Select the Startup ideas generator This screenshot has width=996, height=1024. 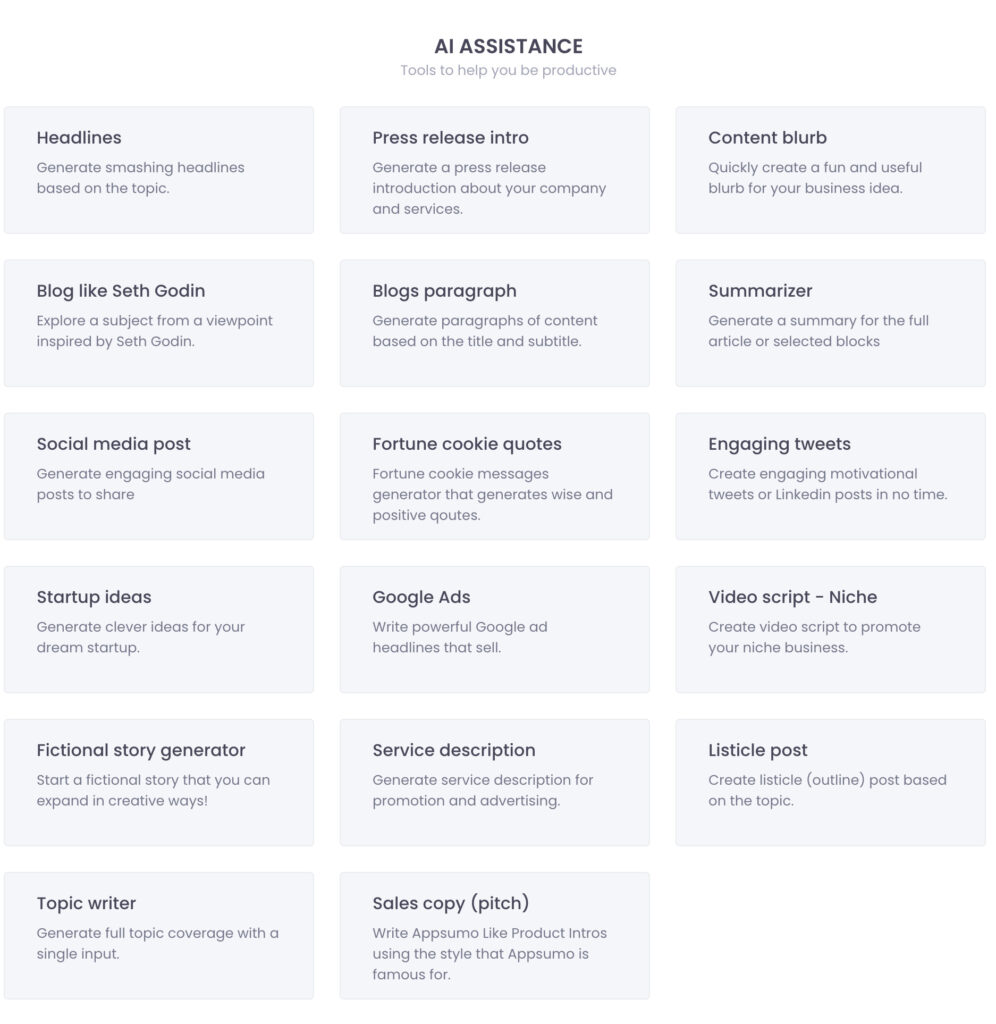click(x=158, y=628)
